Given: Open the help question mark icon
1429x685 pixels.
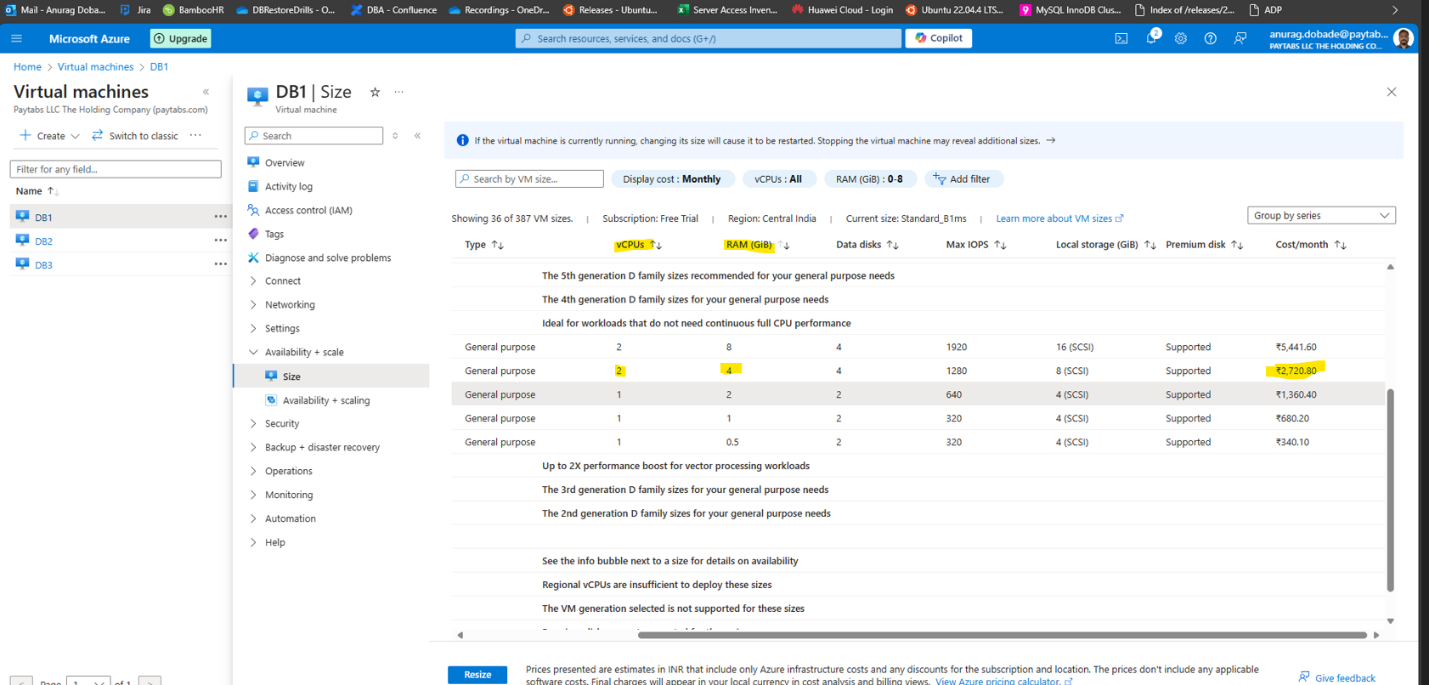Looking at the screenshot, I should [1210, 38].
